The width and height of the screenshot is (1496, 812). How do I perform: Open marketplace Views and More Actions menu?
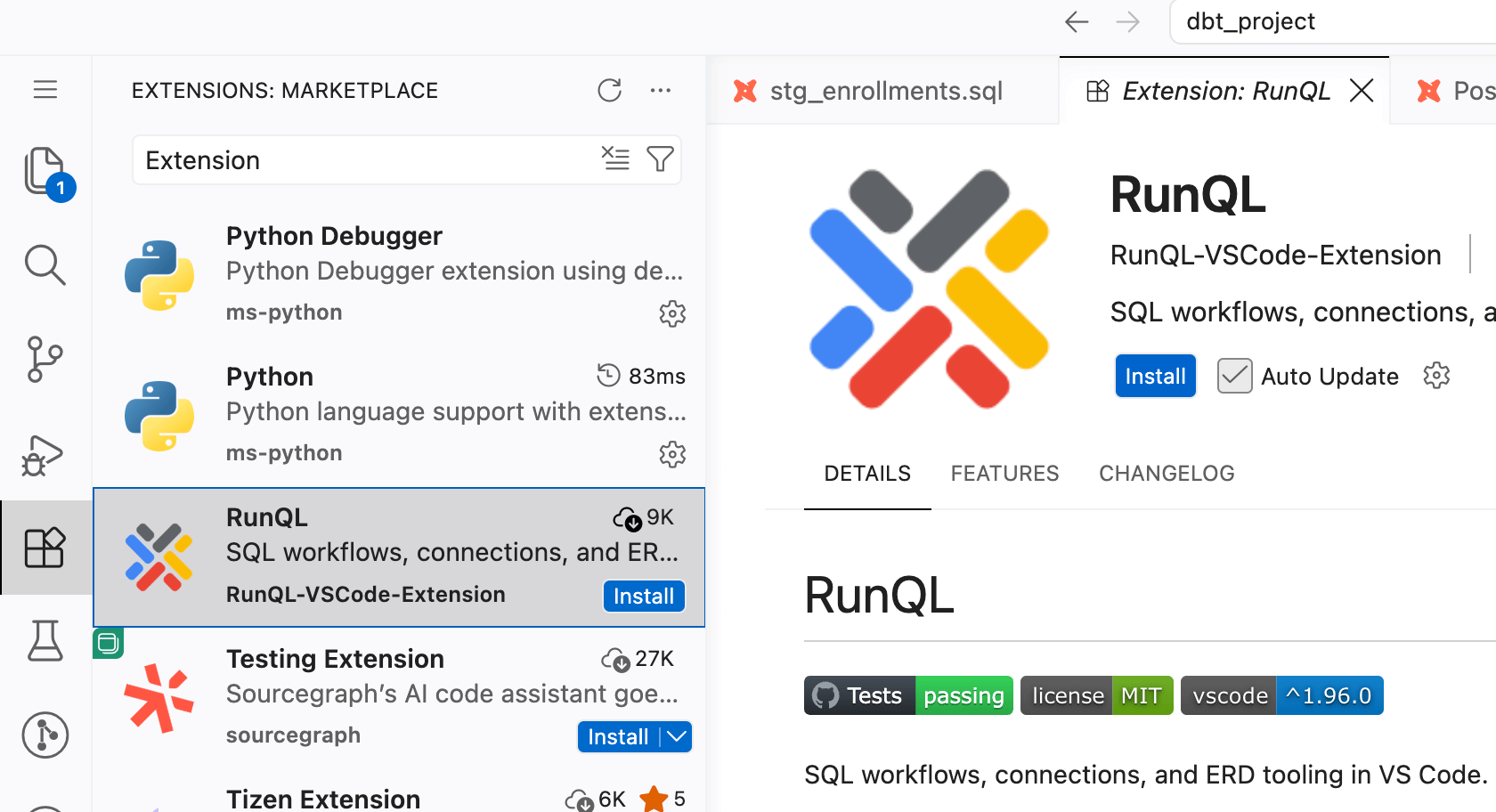click(661, 90)
